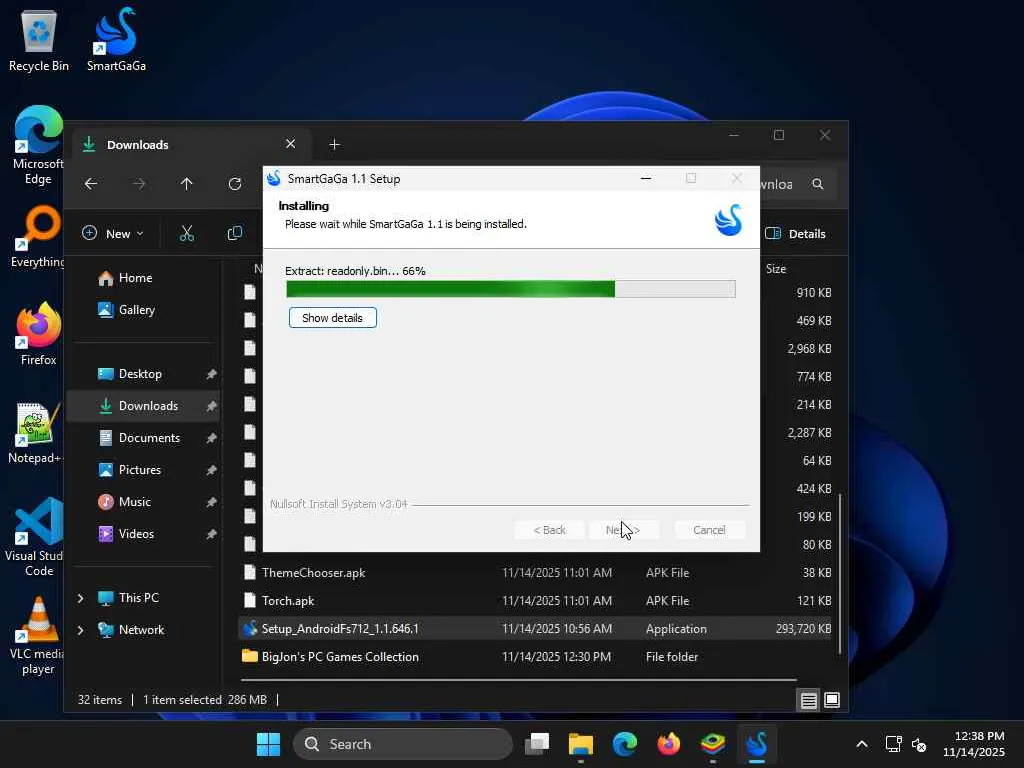Screen dimensions: 1024x768
Task: Focus the SmartGaGa installer taskbar icon
Action: pyautogui.click(x=757, y=744)
